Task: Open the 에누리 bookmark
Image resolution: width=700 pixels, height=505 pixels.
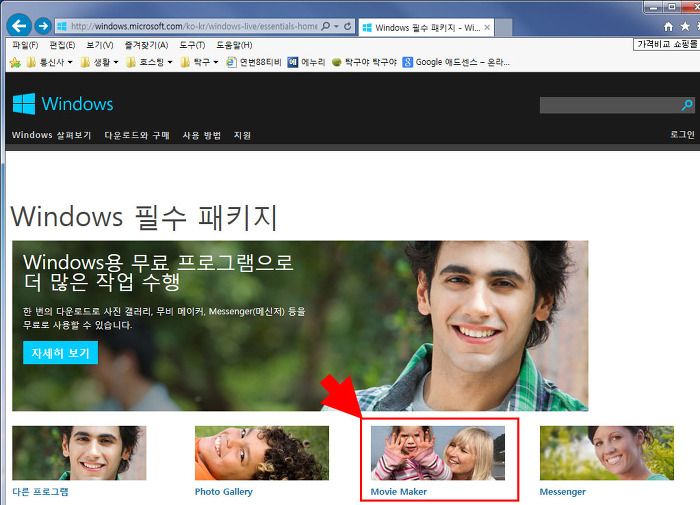Action: tap(306, 62)
